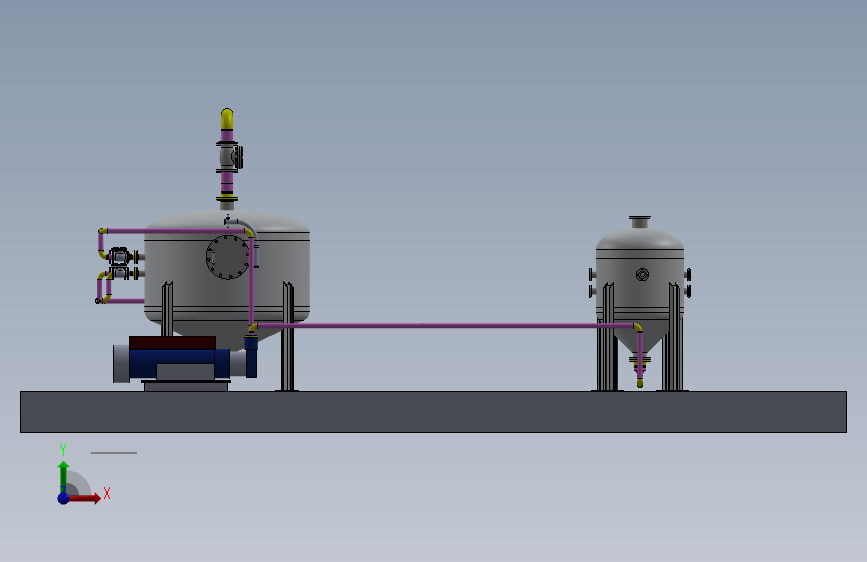
Task: Select the upper valve at the large tank's left side
Action: (x=120, y=257)
